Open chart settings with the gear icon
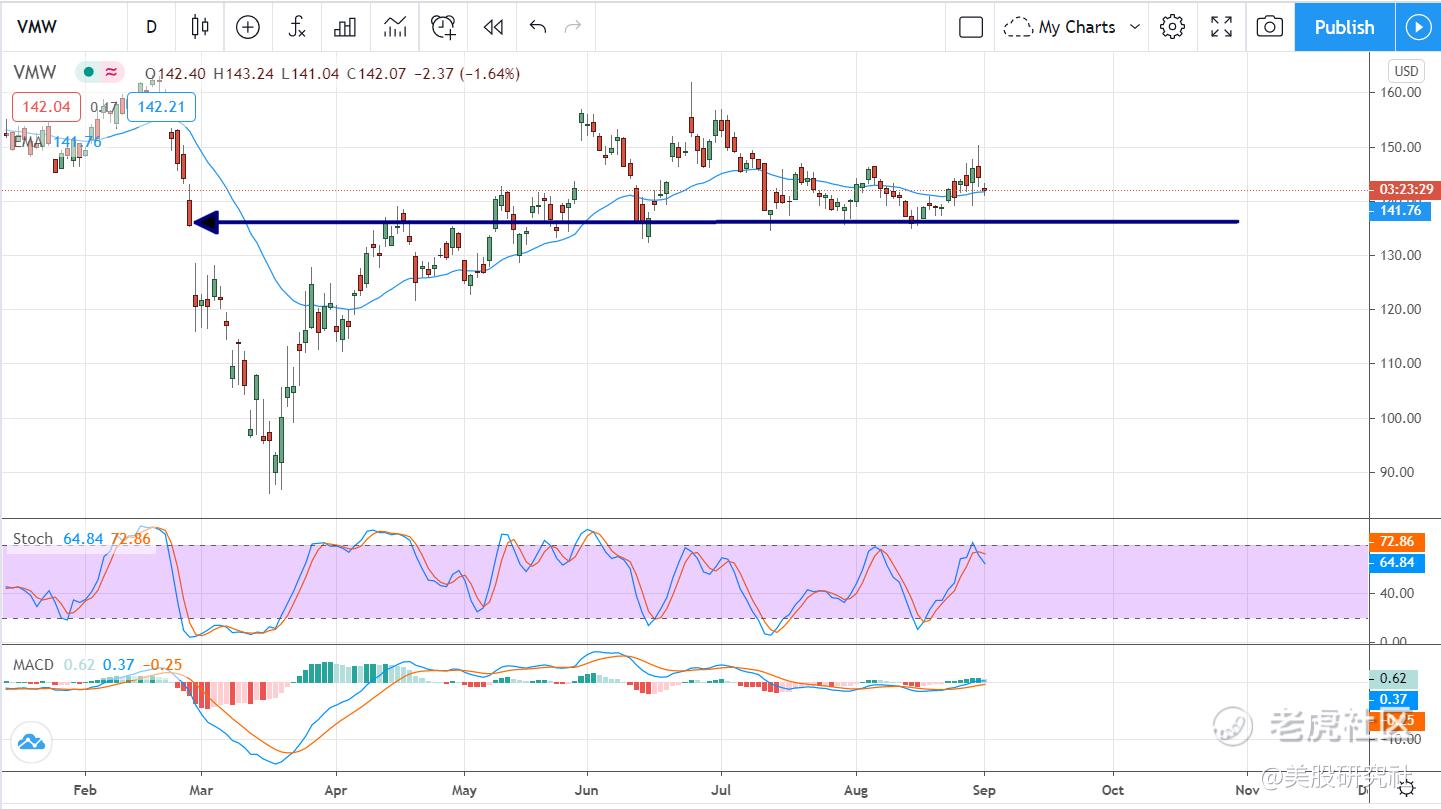Screen dimensions: 1441x809 (1172, 27)
